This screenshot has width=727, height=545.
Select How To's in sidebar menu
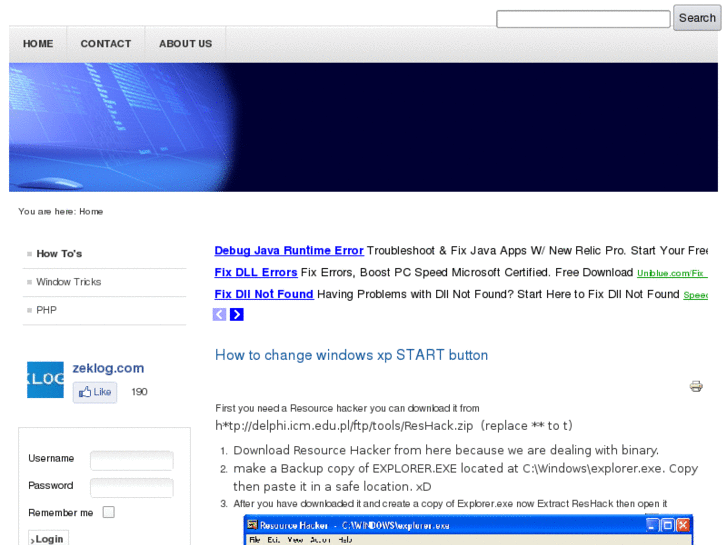tap(59, 254)
